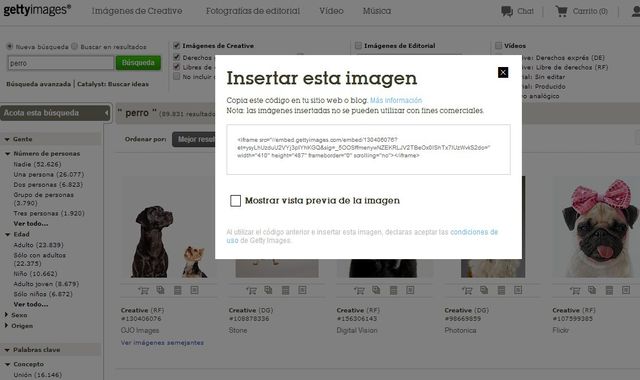Click lightbox copy icon under image #130406076
Screen dimensions: 640x380
(x=160, y=290)
